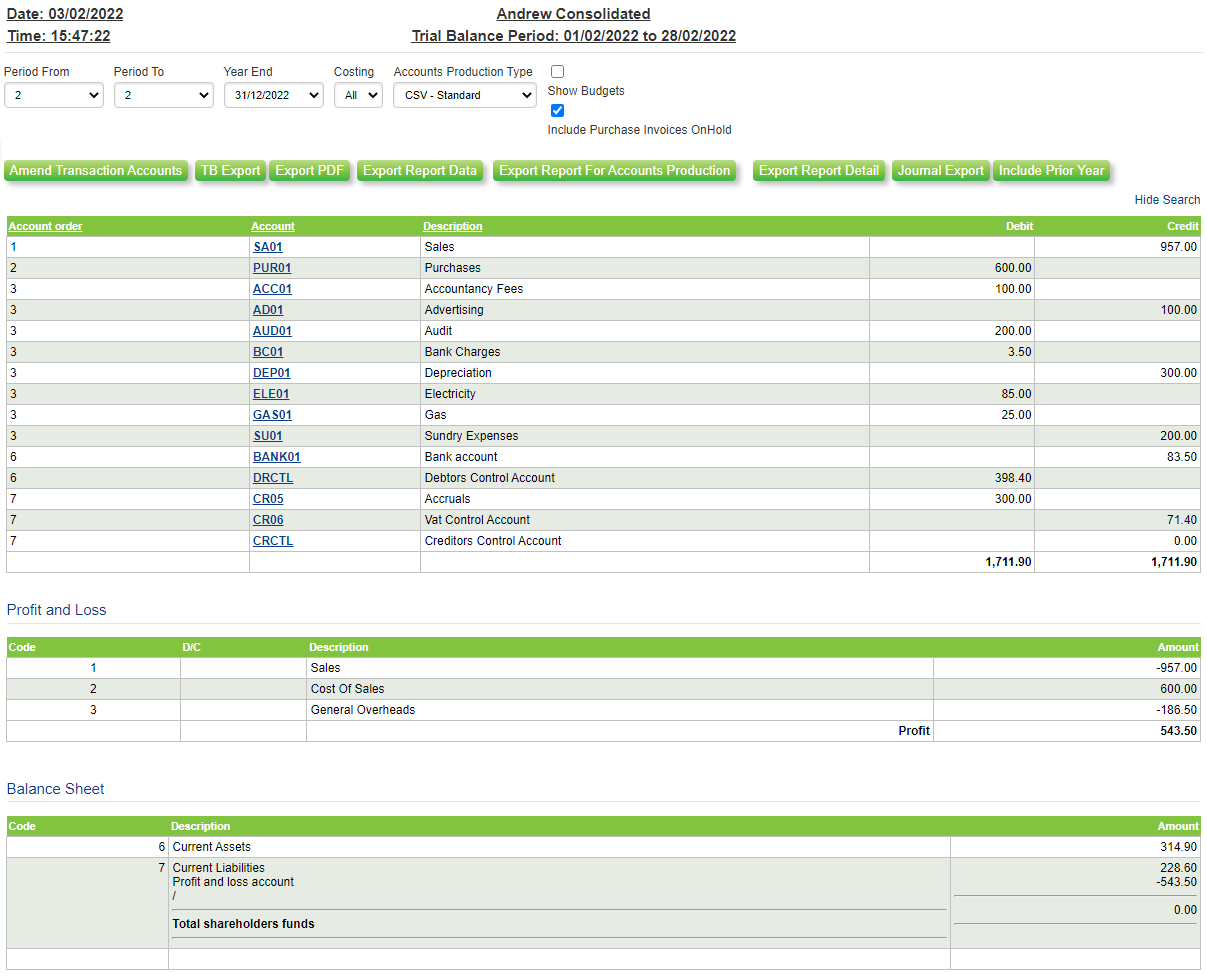Viewport: 1207px width, 977px height.
Task: Click the Bank Charges debit 3.50
Action: (1020, 352)
